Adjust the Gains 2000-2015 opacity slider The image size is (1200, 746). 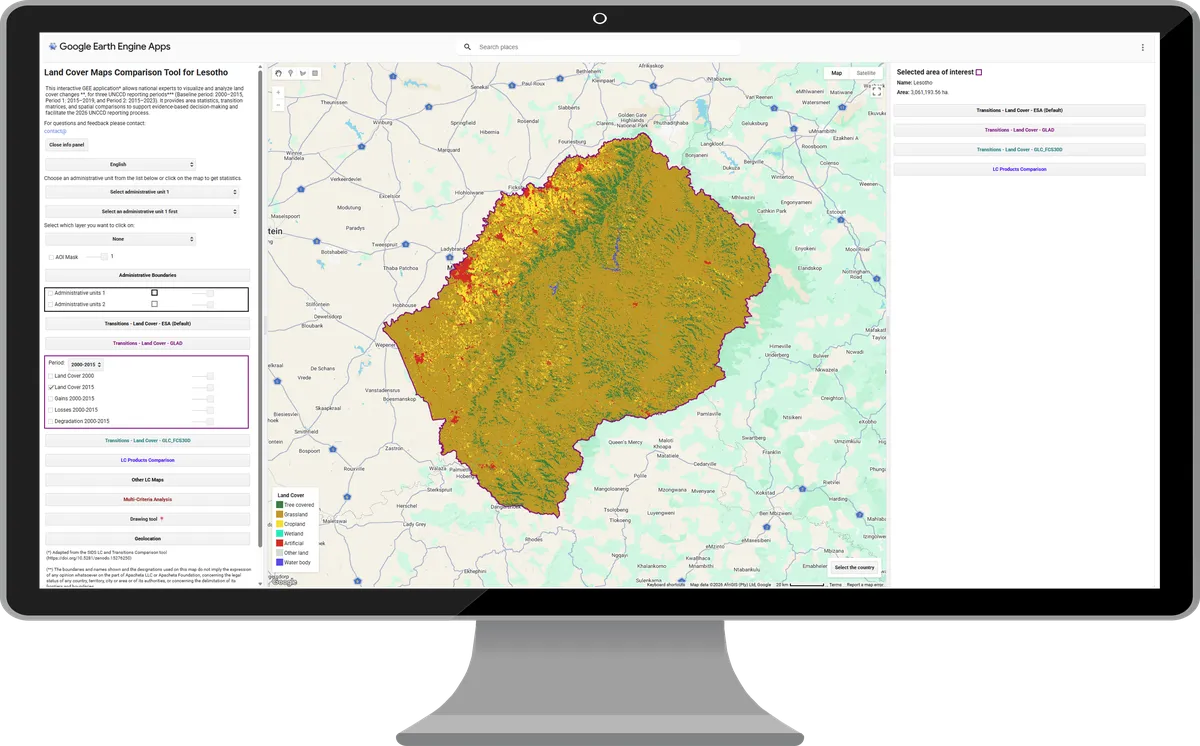coord(203,398)
